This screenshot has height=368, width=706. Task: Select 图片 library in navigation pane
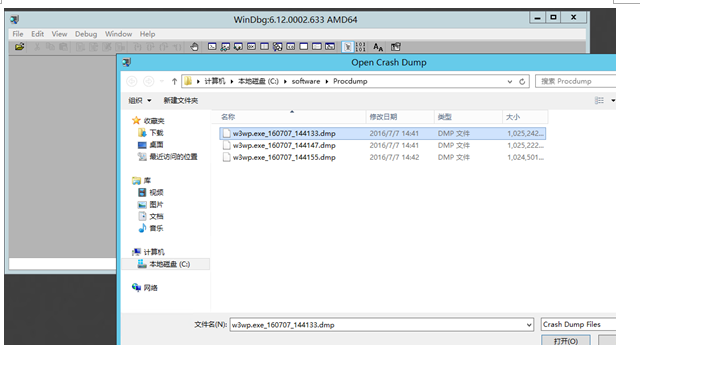pos(151,204)
